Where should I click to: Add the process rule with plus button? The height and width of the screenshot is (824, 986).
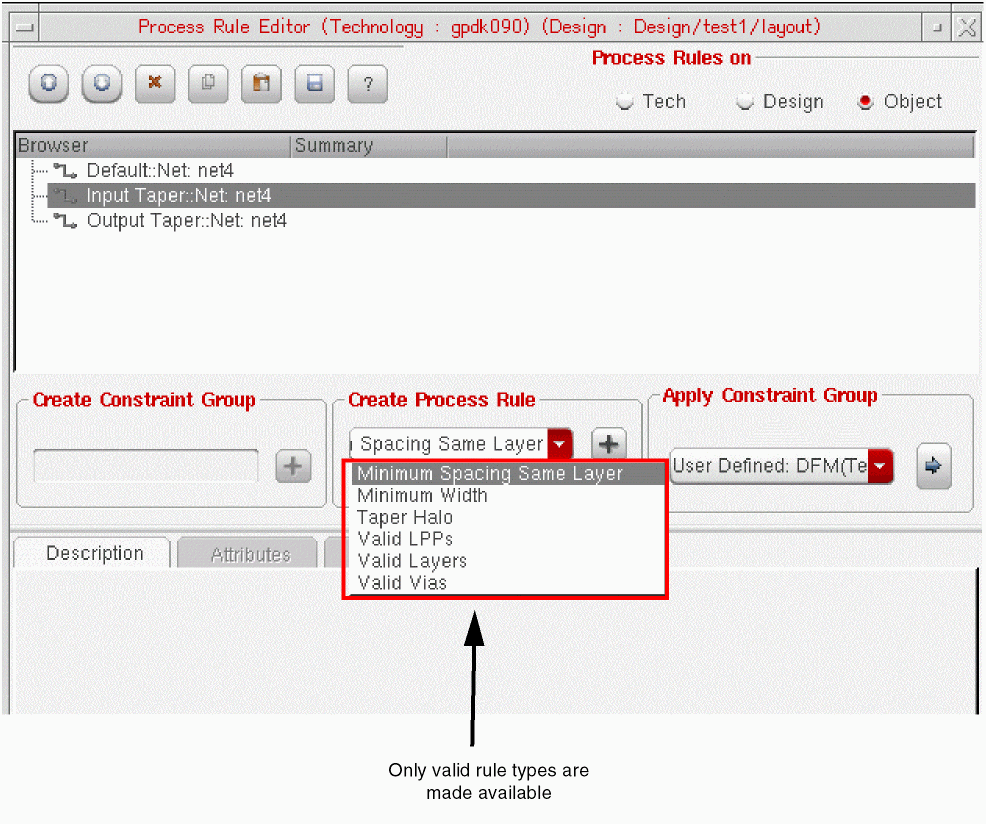608,444
